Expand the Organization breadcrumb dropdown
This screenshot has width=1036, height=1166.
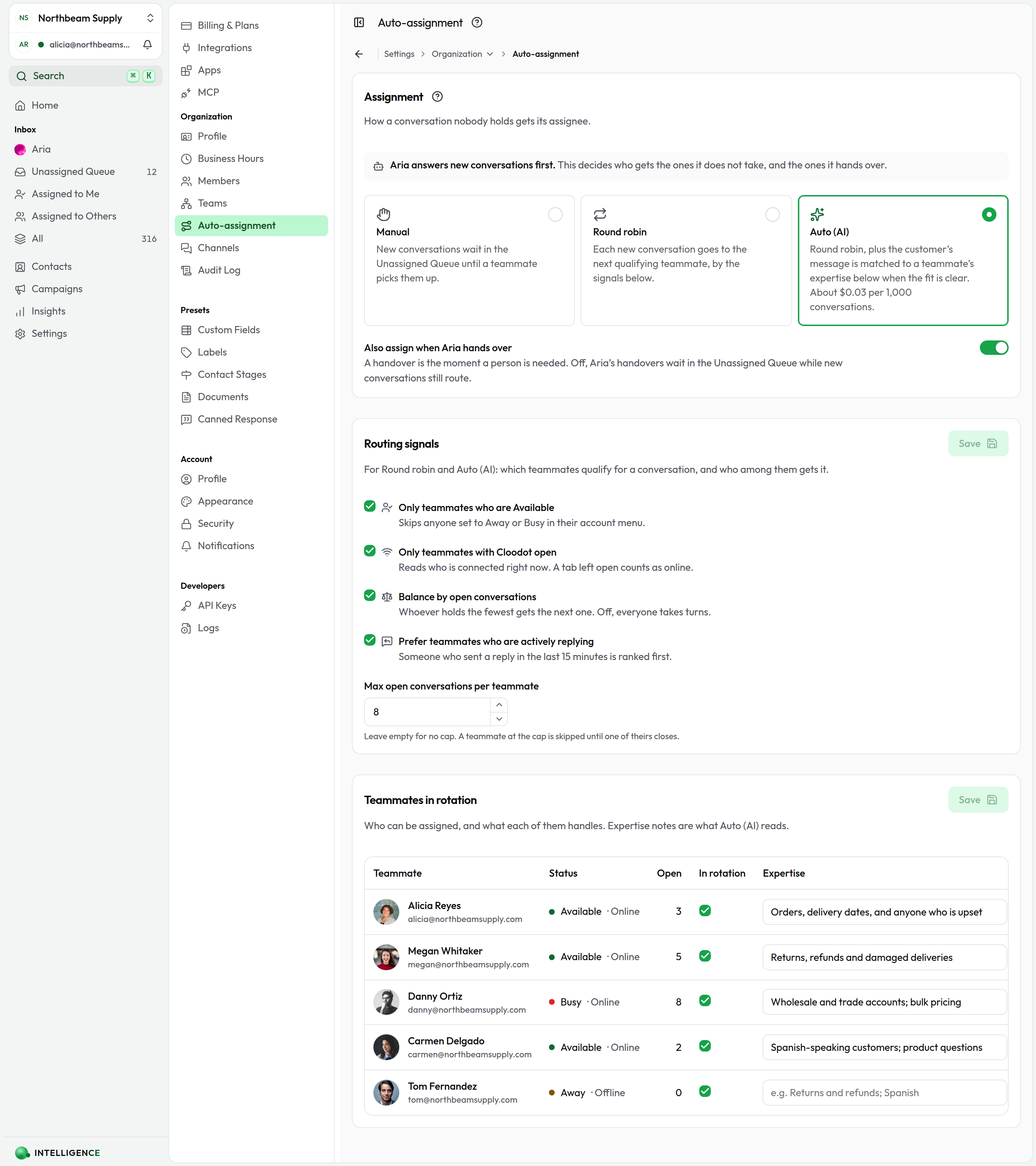462,54
